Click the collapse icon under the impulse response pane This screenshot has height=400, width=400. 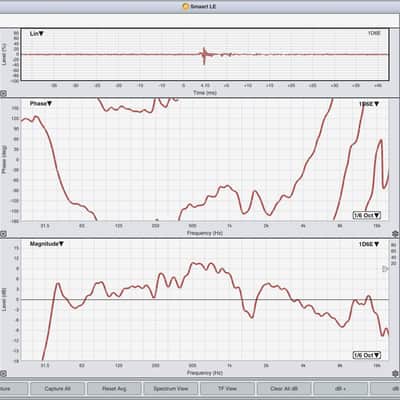tap(3, 94)
